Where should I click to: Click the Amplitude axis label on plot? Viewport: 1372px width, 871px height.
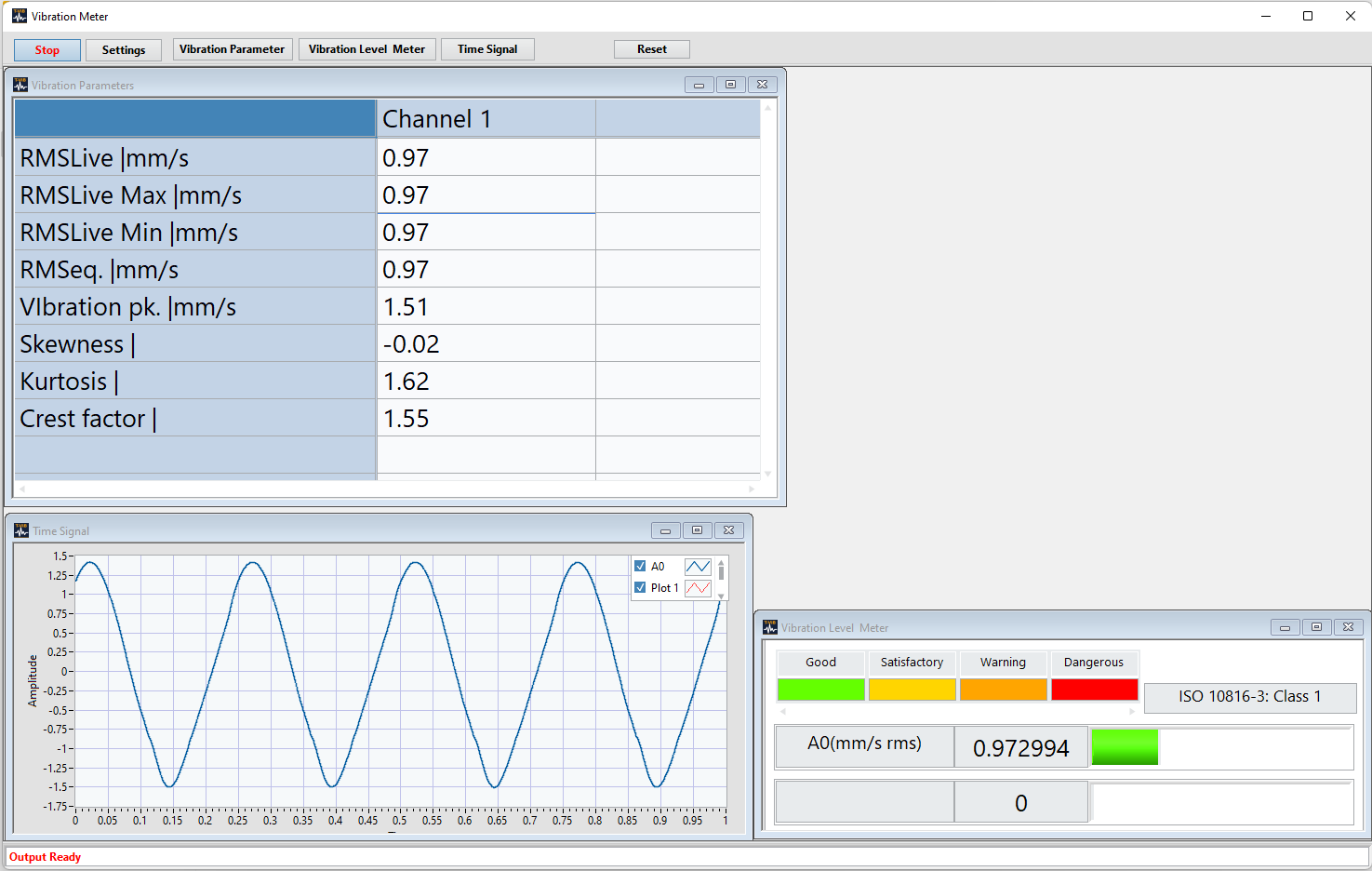(33, 680)
